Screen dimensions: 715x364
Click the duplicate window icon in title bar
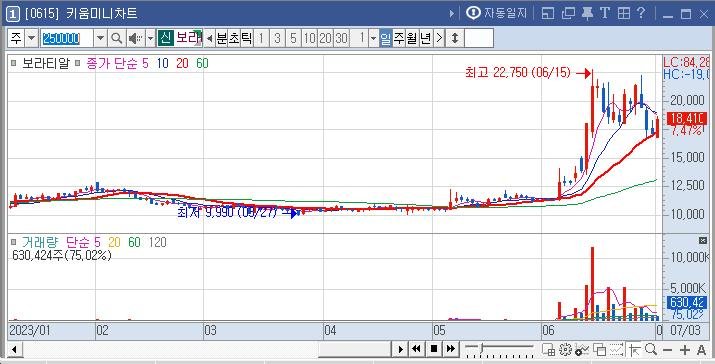click(x=568, y=14)
